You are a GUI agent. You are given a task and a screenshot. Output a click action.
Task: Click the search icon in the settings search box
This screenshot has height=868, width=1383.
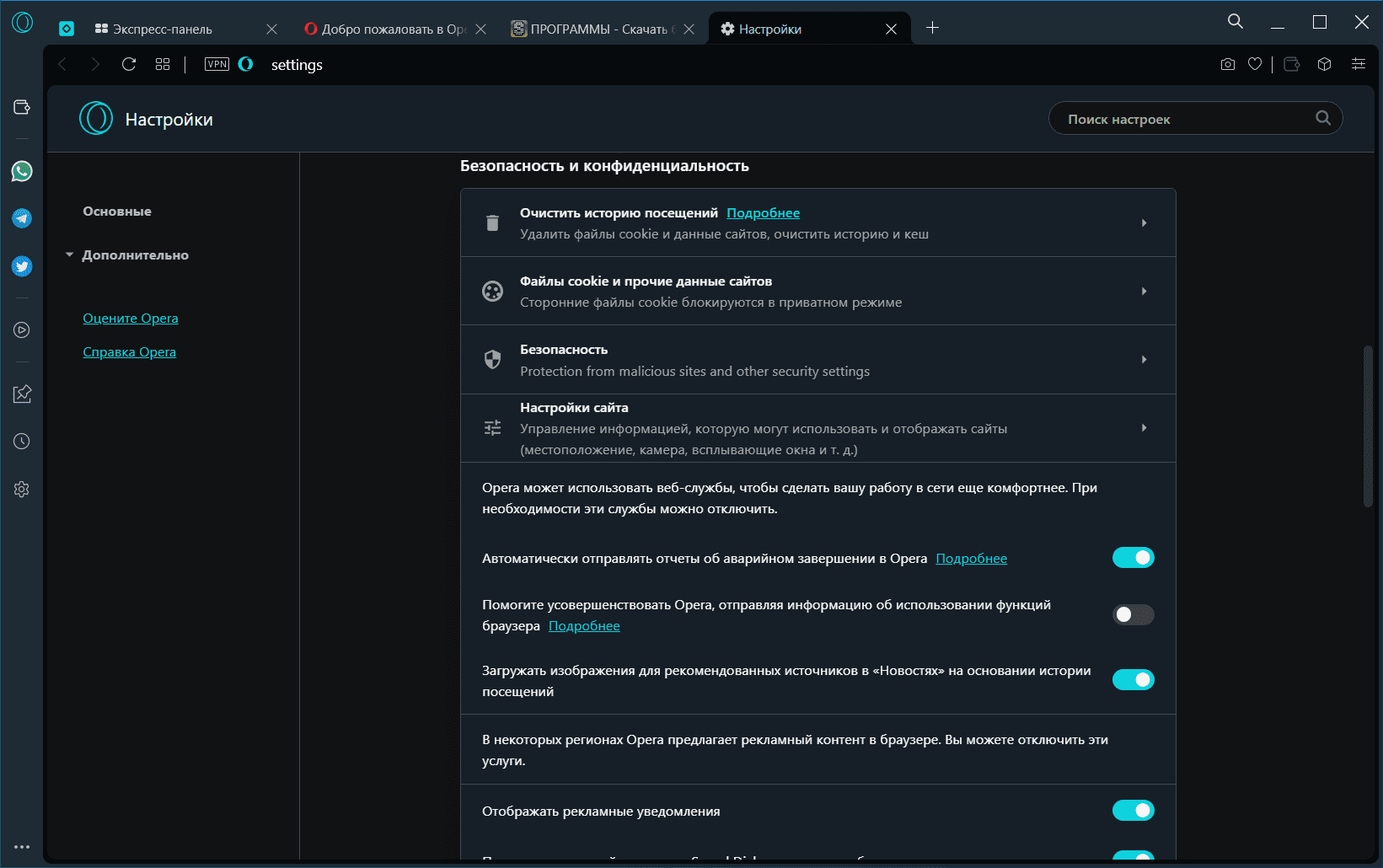click(1323, 118)
